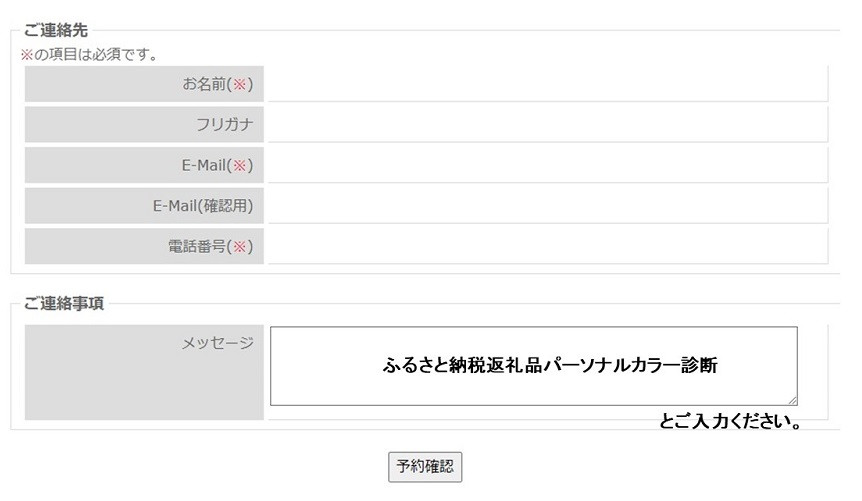Click the E-Mail(確認用) label cell
Viewport: 862px width, 501px height.
[144, 206]
